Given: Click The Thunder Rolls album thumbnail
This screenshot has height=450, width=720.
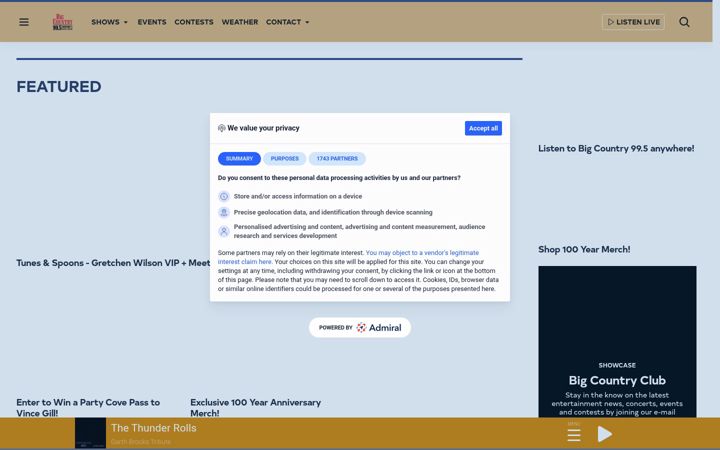Looking at the screenshot, I should (90, 433).
